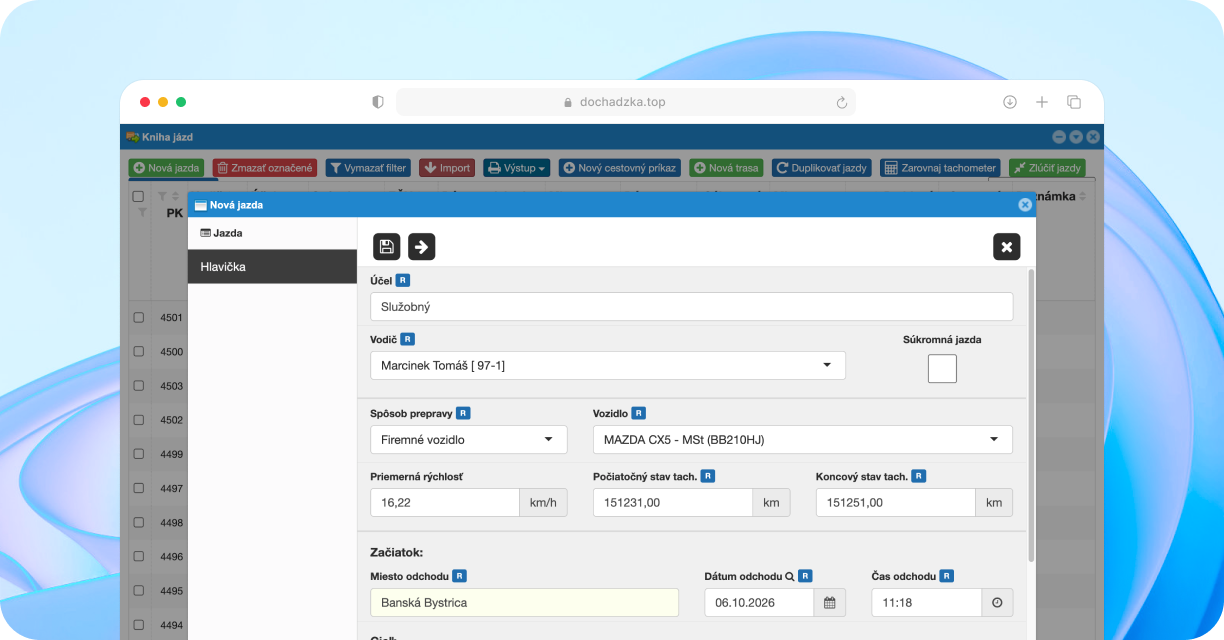Click the Priemerná rýchlosť field showing 16,22

coord(445,503)
